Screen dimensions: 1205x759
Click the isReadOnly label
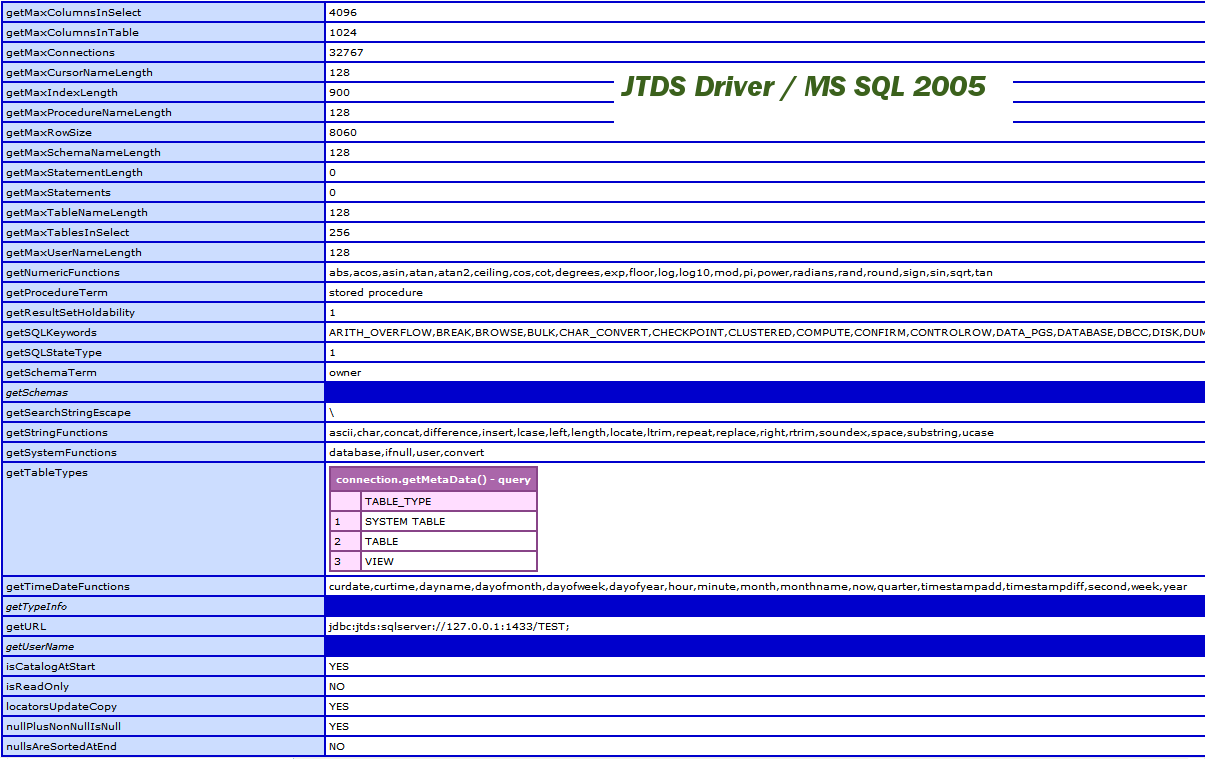[x=38, y=687]
